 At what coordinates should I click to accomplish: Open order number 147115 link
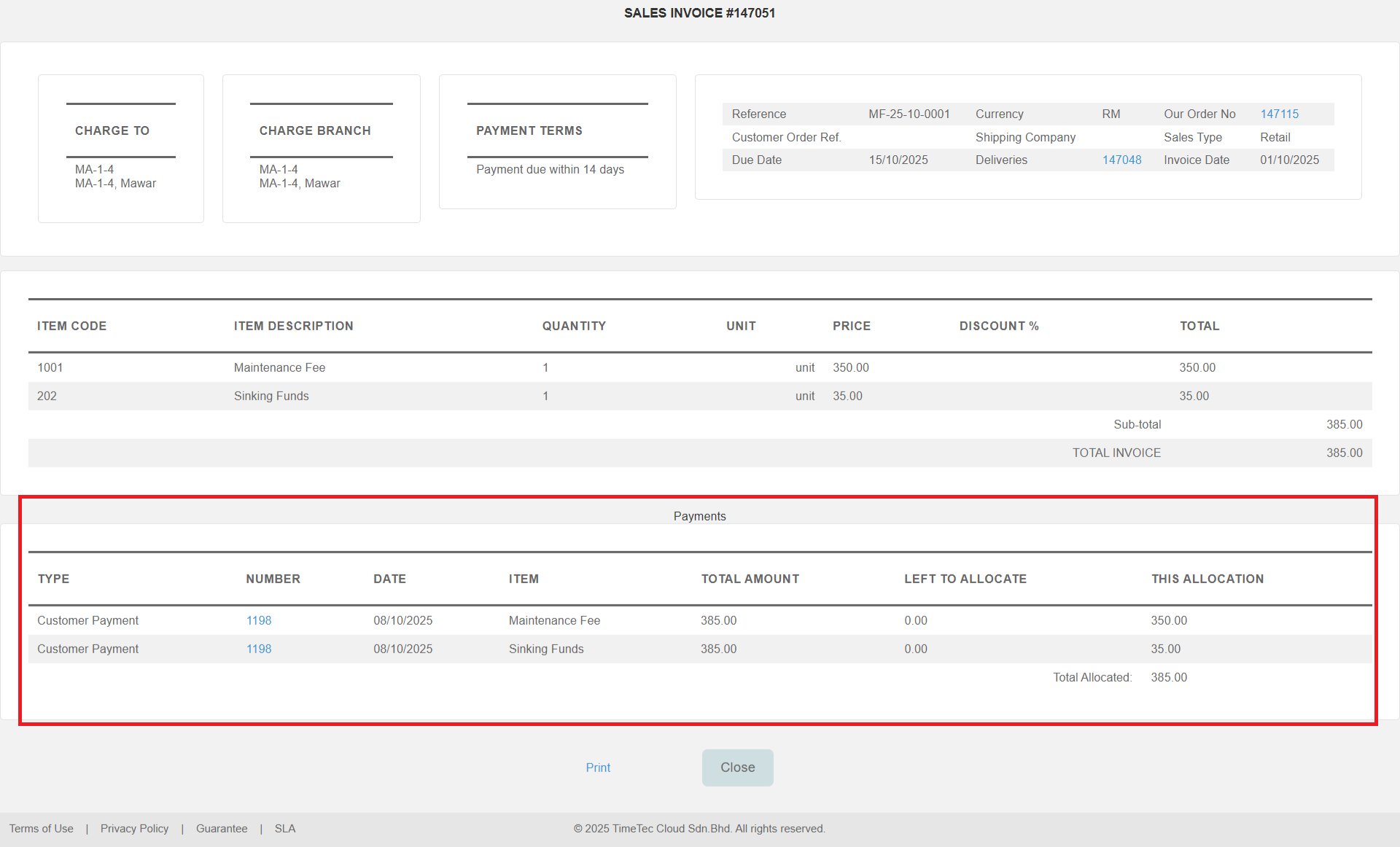[1279, 114]
